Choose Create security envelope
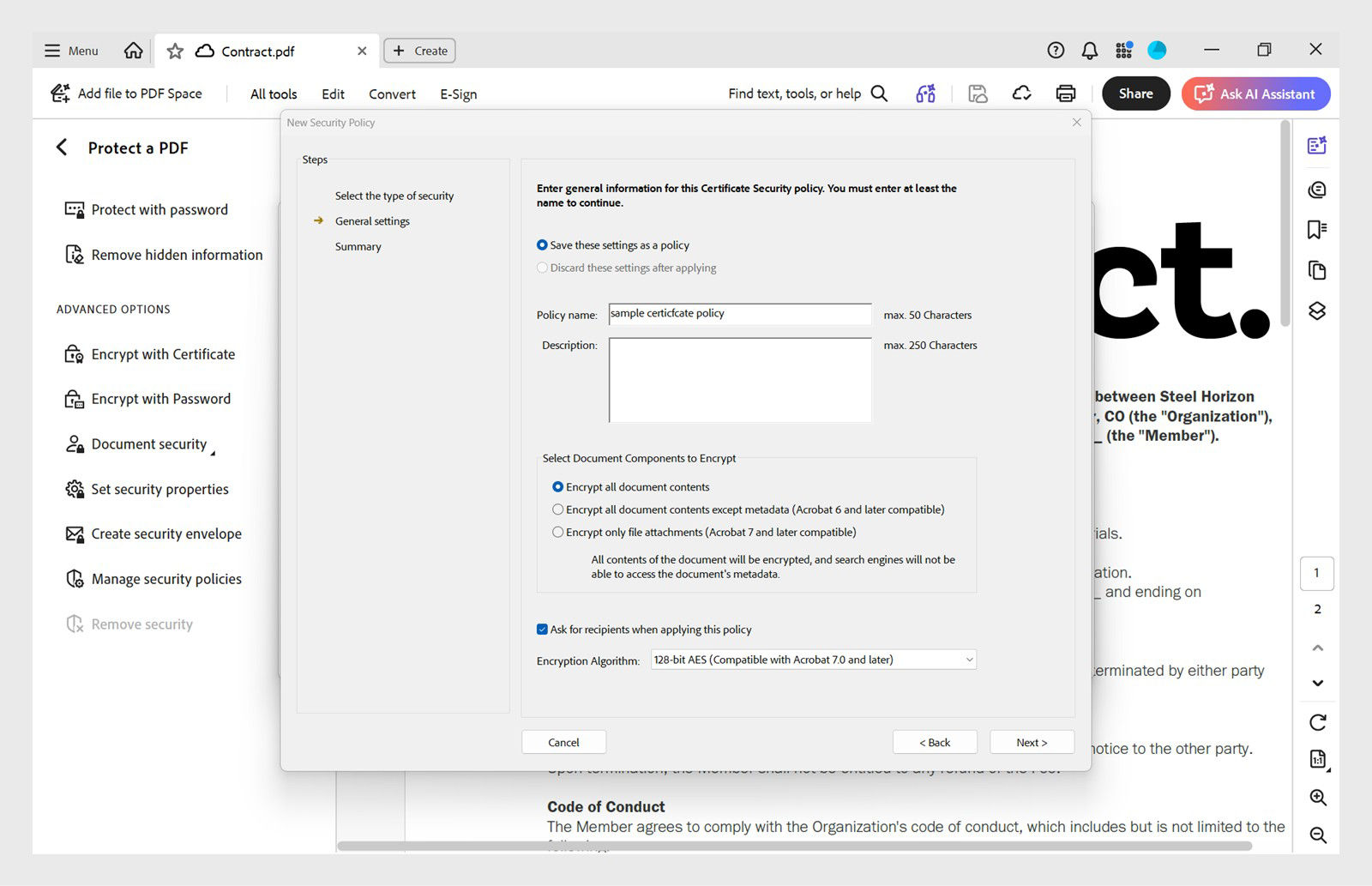The height and width of the screenshot is (886, 1372). (153, 533)
